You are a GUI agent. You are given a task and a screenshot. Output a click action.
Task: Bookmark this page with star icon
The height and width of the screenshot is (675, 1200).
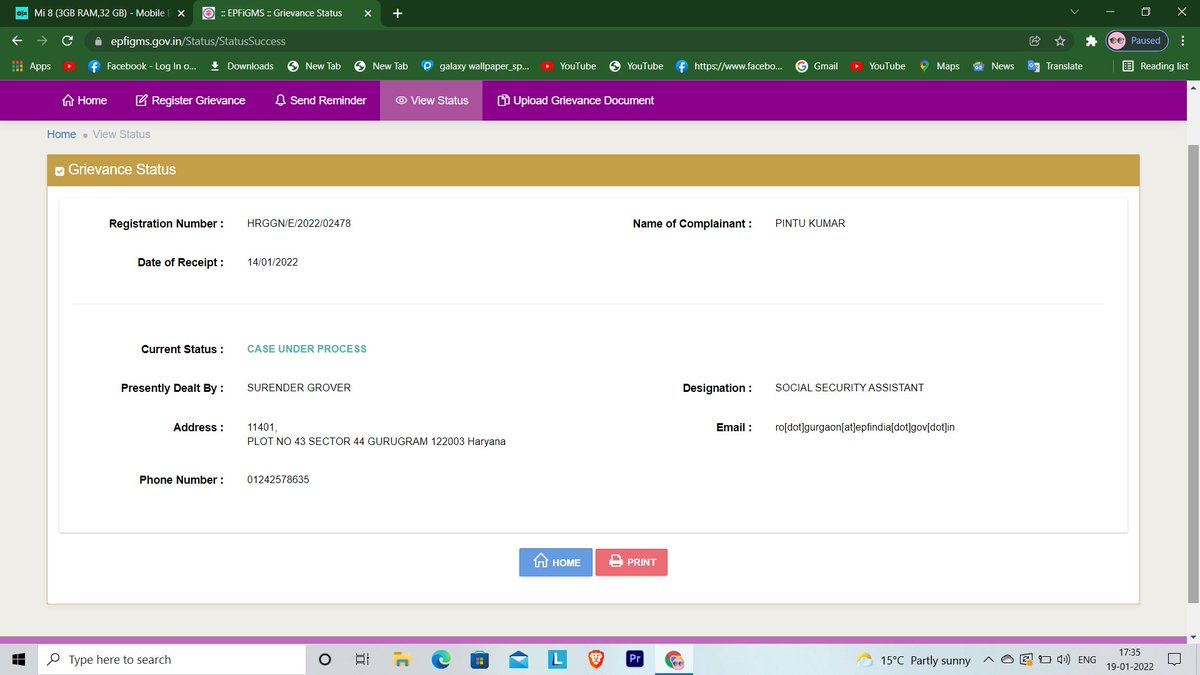point(1059,41)
